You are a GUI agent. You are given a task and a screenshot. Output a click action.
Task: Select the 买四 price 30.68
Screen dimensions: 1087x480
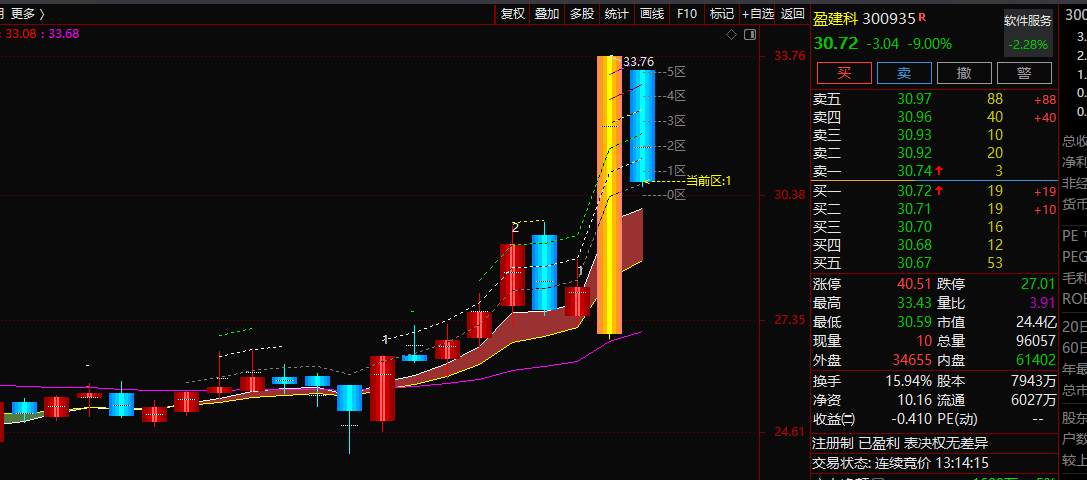point(914,245)
